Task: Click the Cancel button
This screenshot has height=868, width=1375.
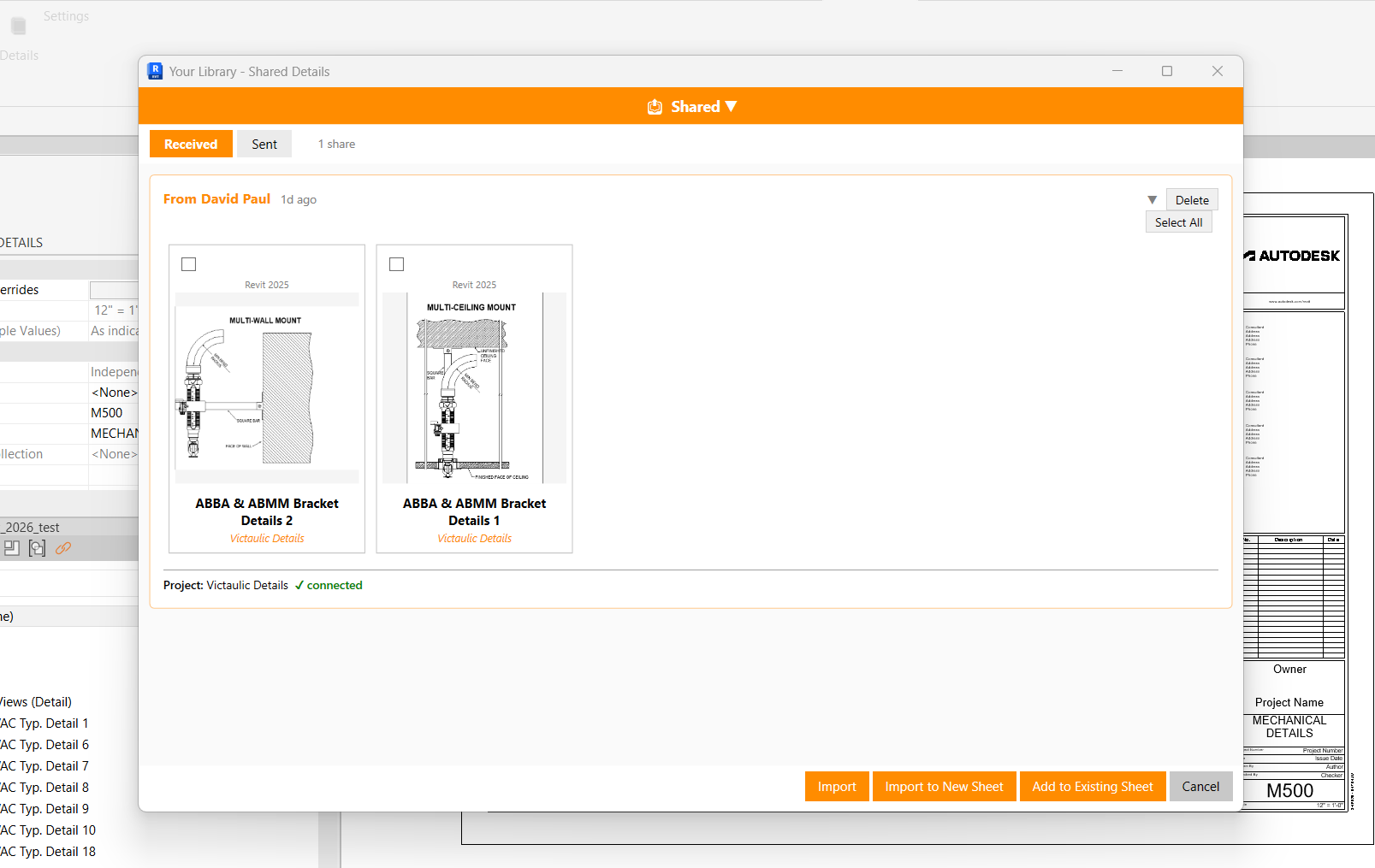Action: pyautogui.click(x=1200, y=787)
